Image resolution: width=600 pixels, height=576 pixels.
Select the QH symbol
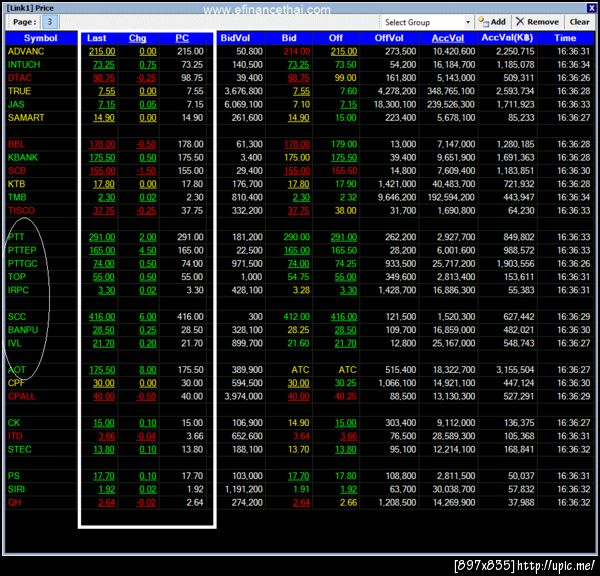click(15, 503)
